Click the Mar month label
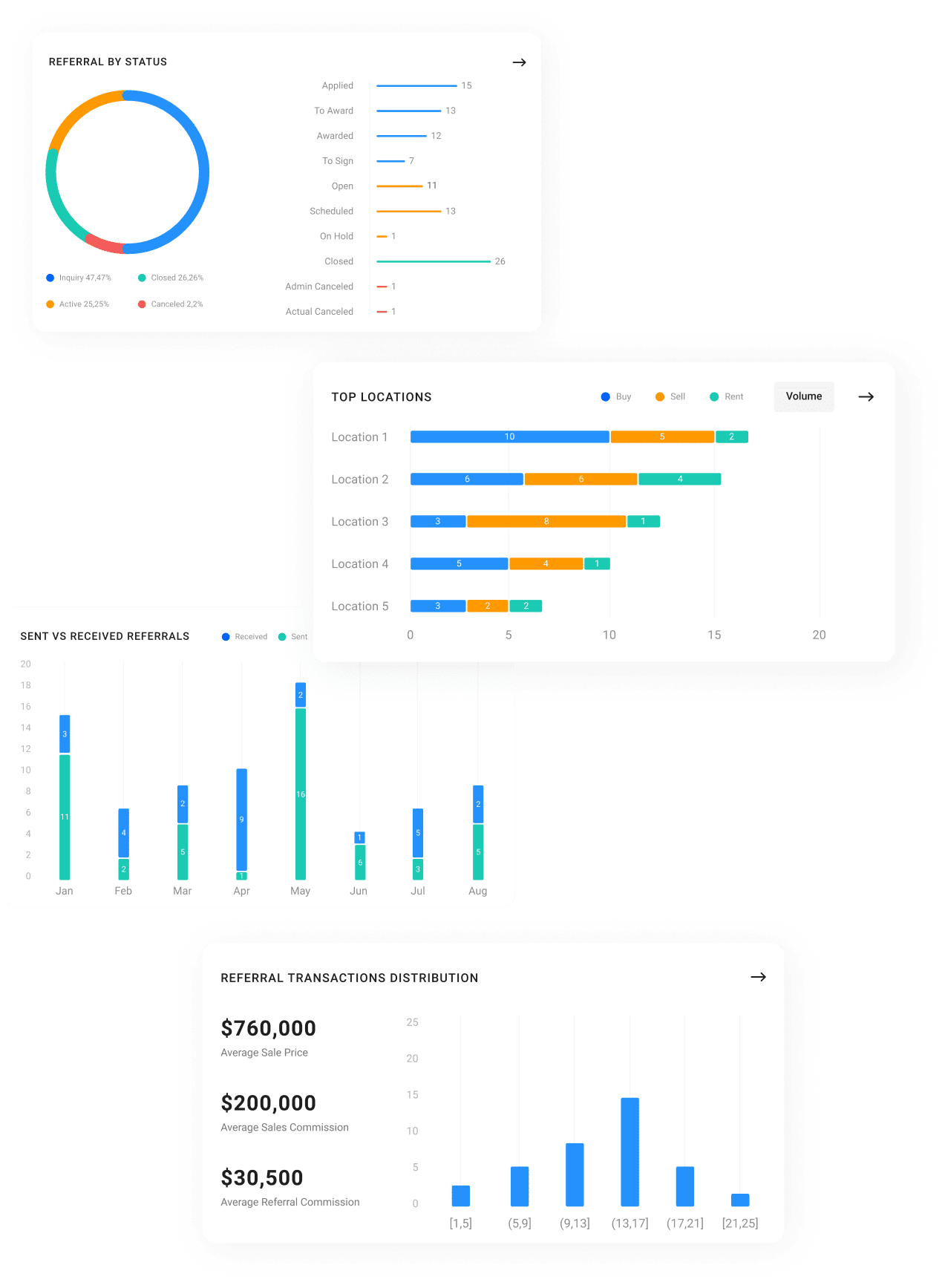The height and width of the screenshot is (1288, 945). [183, 891]
